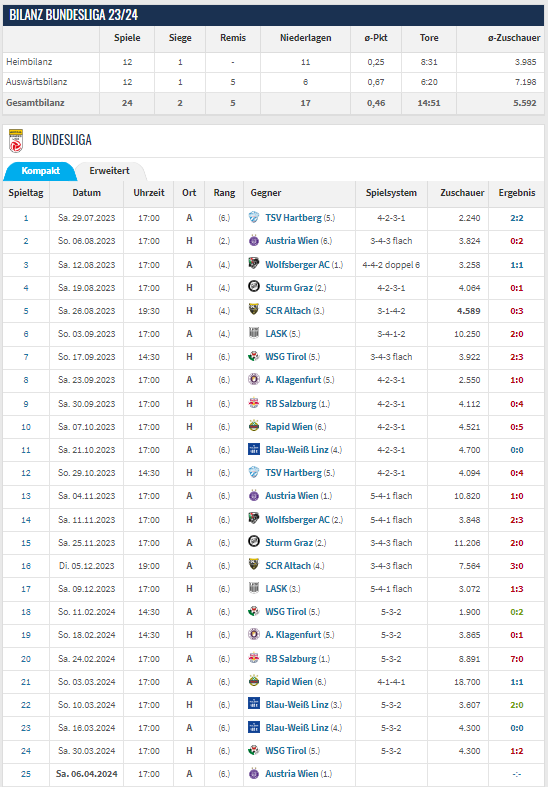Open the 7:0 result against RB Salzburg
Image resolution: width=548 pixels, height=787 pixels.
(x=516, y=659)
